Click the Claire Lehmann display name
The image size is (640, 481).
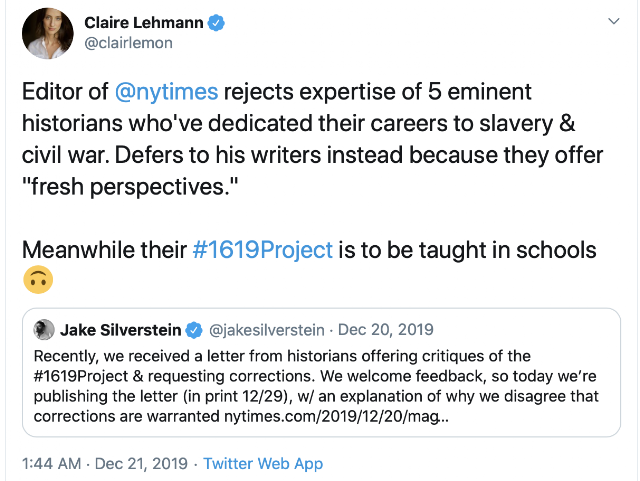[x=144, y=22]
